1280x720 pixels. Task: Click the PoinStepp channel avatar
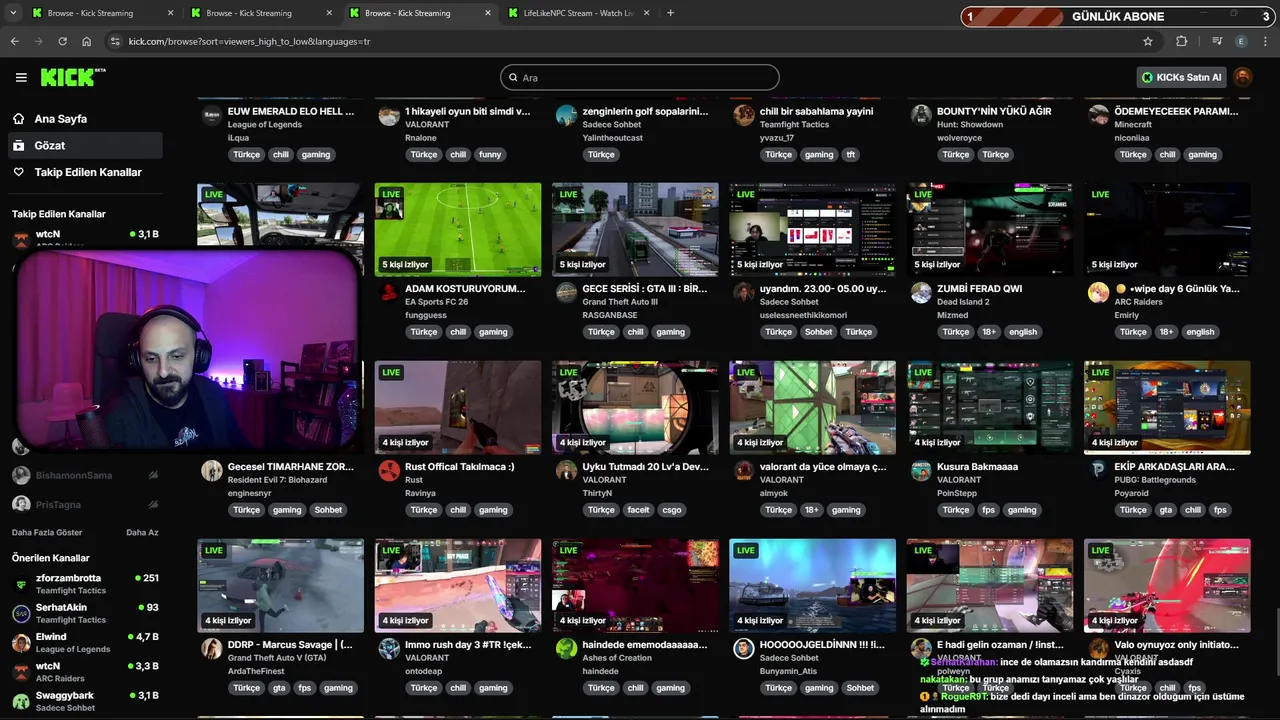[921, 471]
